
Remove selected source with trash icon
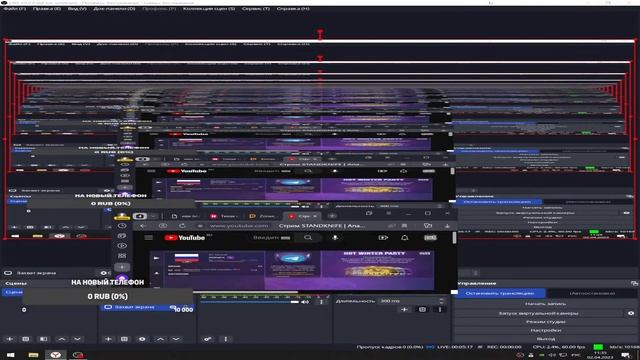(124, 339)
